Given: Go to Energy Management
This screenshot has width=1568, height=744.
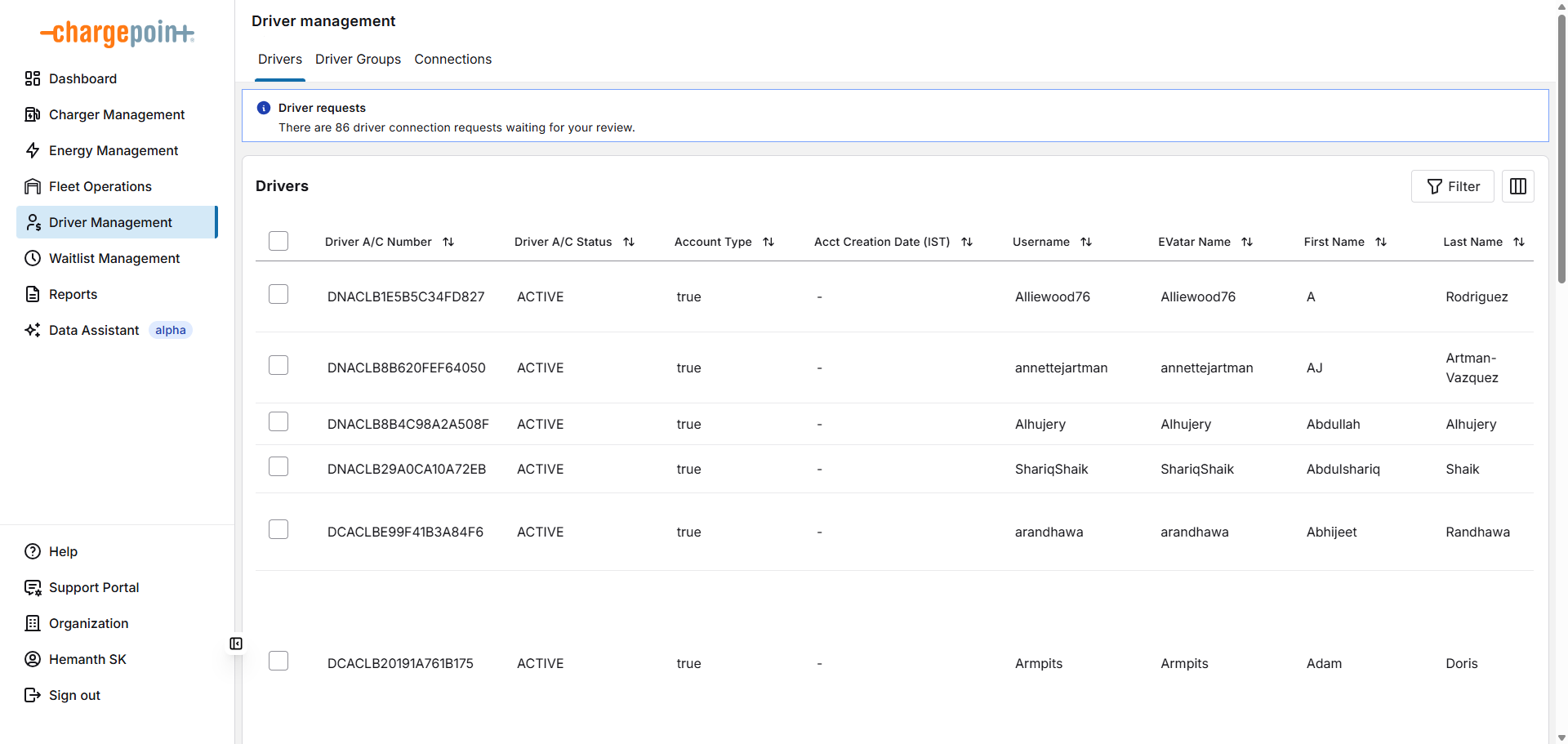Looking at the screenshot, I should click(x=113, y=150).
